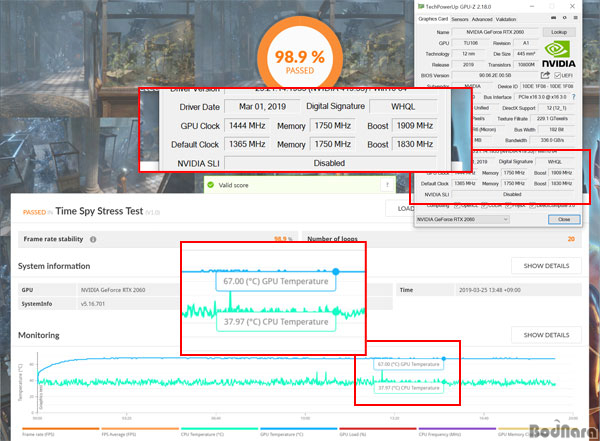600x441 pixels.
Task: Click SHOW DETAILS for Monitoring
Action: [546, 335]
